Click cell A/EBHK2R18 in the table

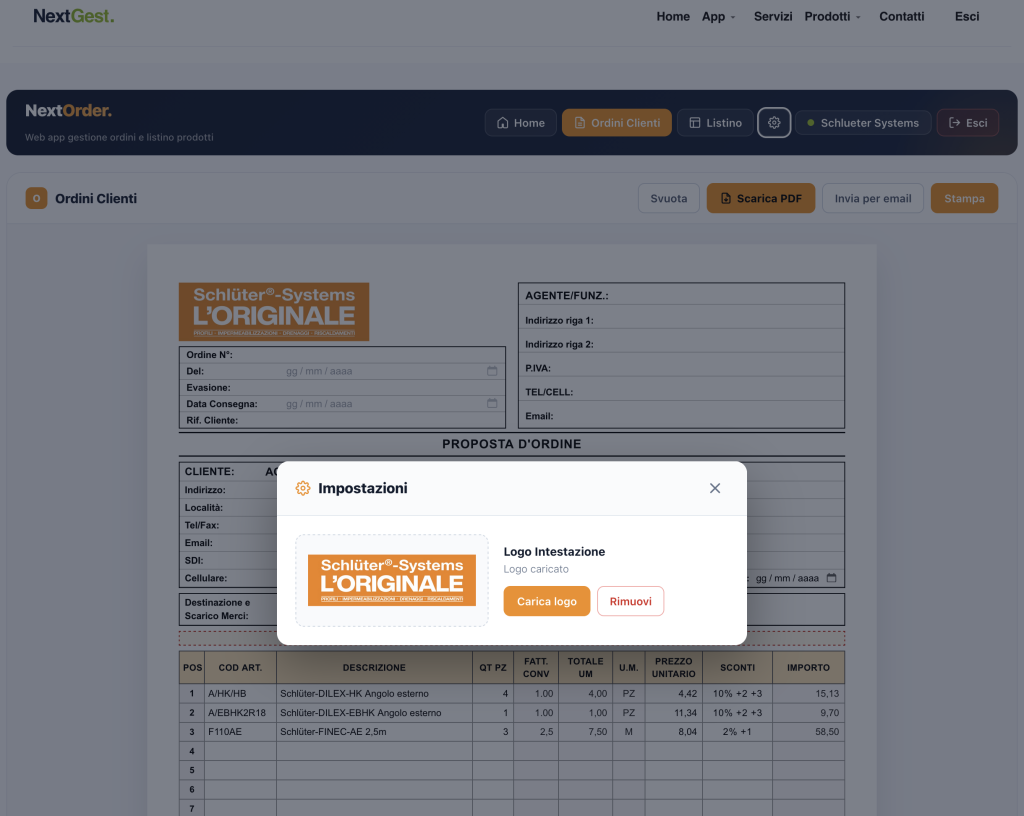click(240, 713)
